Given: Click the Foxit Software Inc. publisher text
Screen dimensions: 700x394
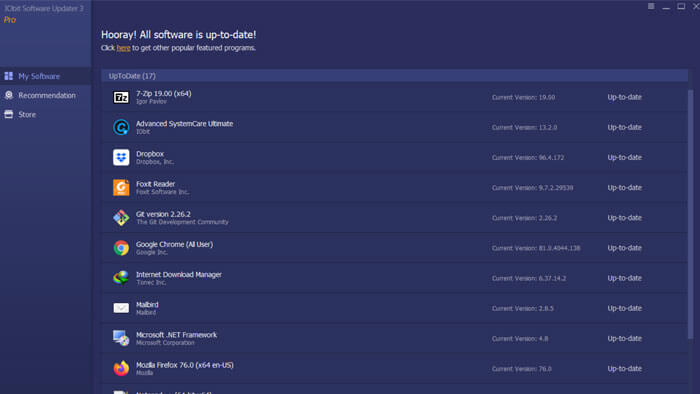Looking at the screenshot, I should point(162,192).
